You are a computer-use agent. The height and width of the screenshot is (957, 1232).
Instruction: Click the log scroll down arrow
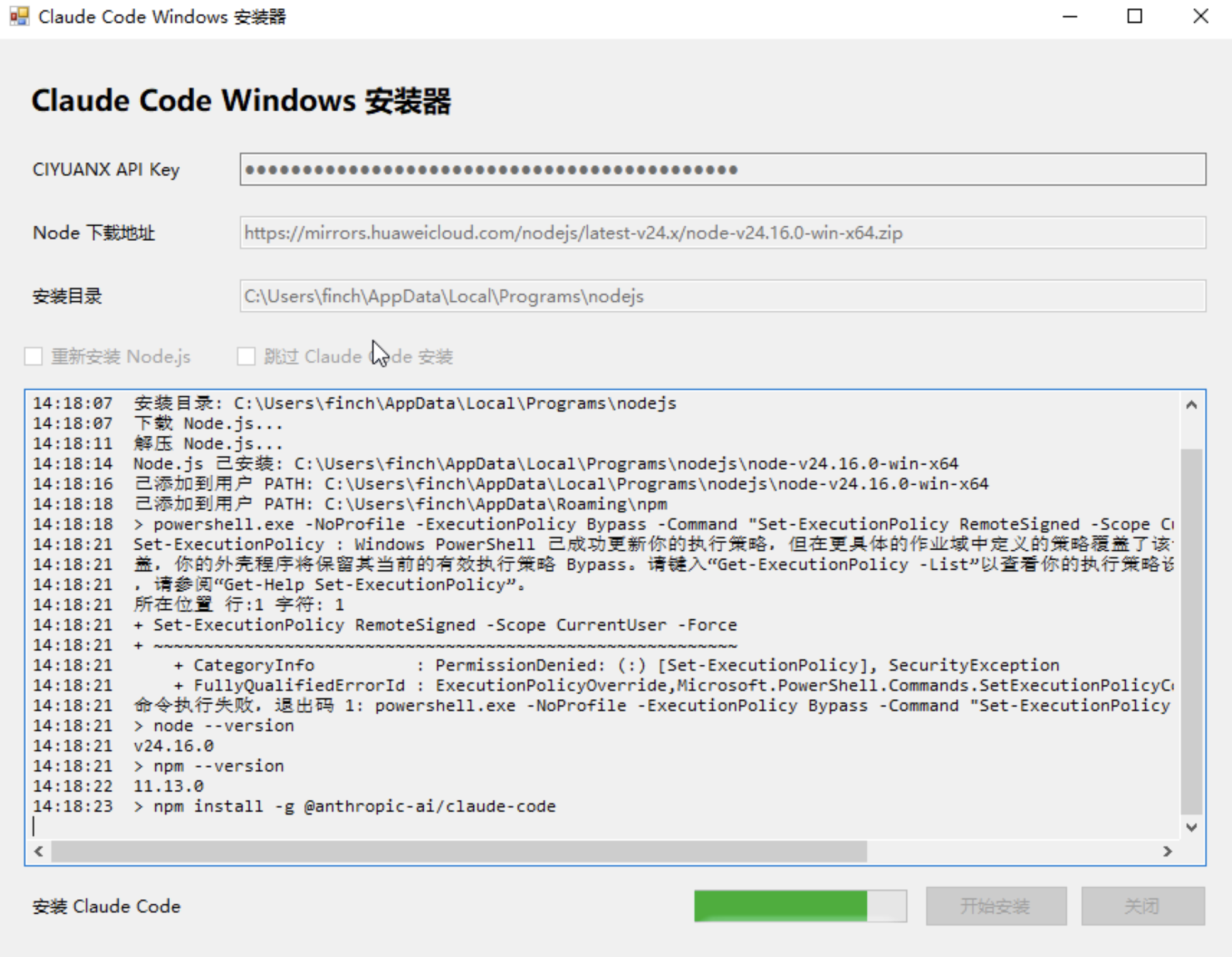click(x=1191, y=827)
